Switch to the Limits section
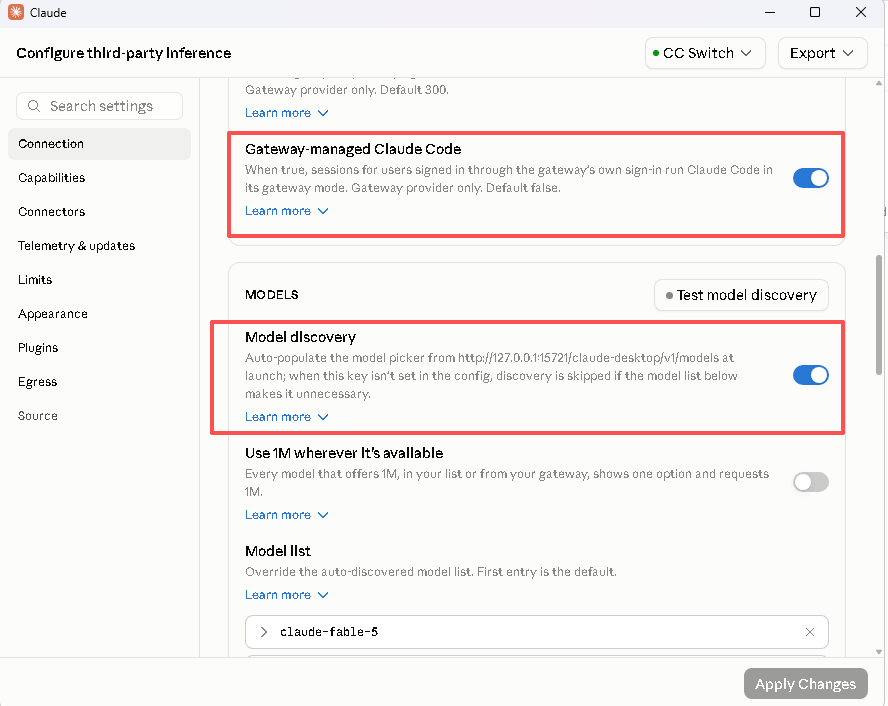Viewport: 888px width, 706px height. 99,280
